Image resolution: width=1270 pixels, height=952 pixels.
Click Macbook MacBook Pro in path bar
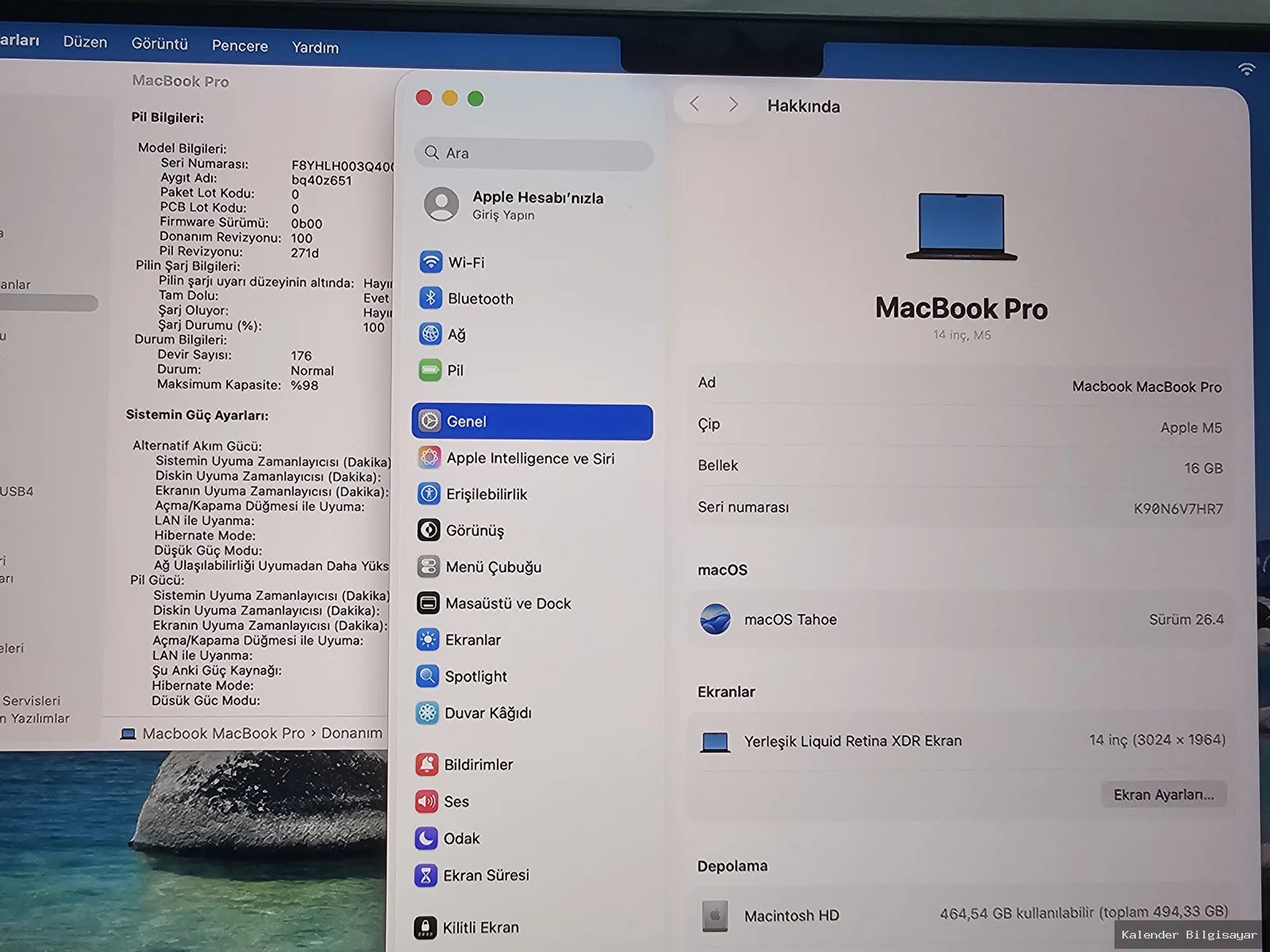[224, 733]
